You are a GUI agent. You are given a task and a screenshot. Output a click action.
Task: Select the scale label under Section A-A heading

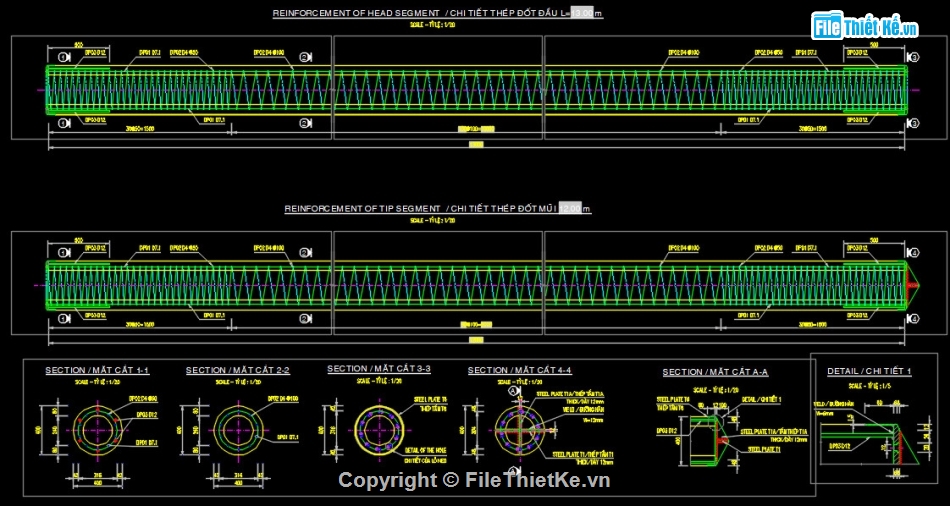click(x=715, y=388)
